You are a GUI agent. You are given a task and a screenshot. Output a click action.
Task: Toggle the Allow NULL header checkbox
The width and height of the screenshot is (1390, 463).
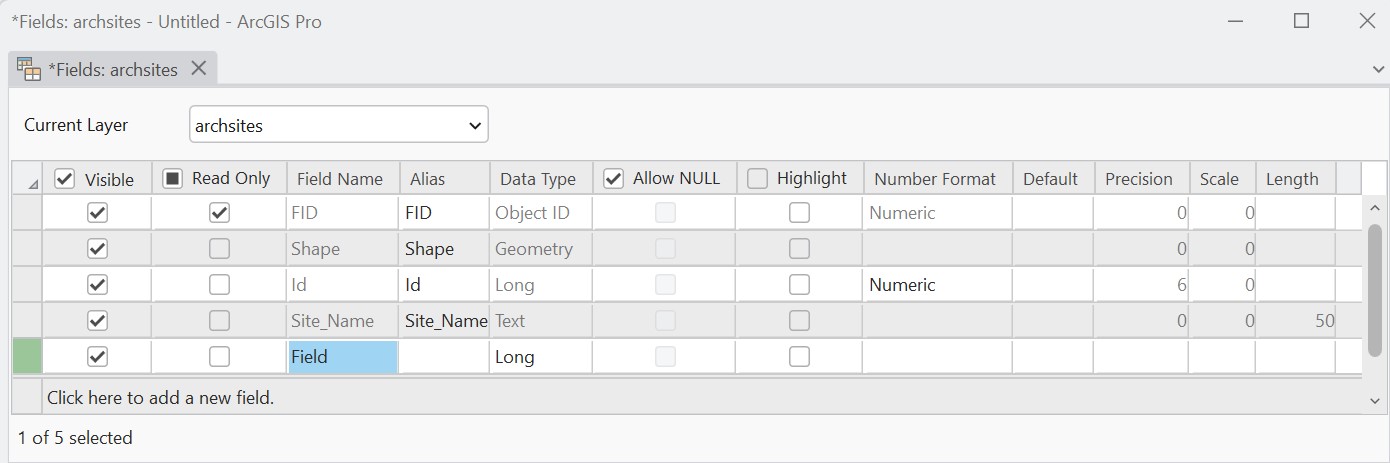click(x=614, y=179)
